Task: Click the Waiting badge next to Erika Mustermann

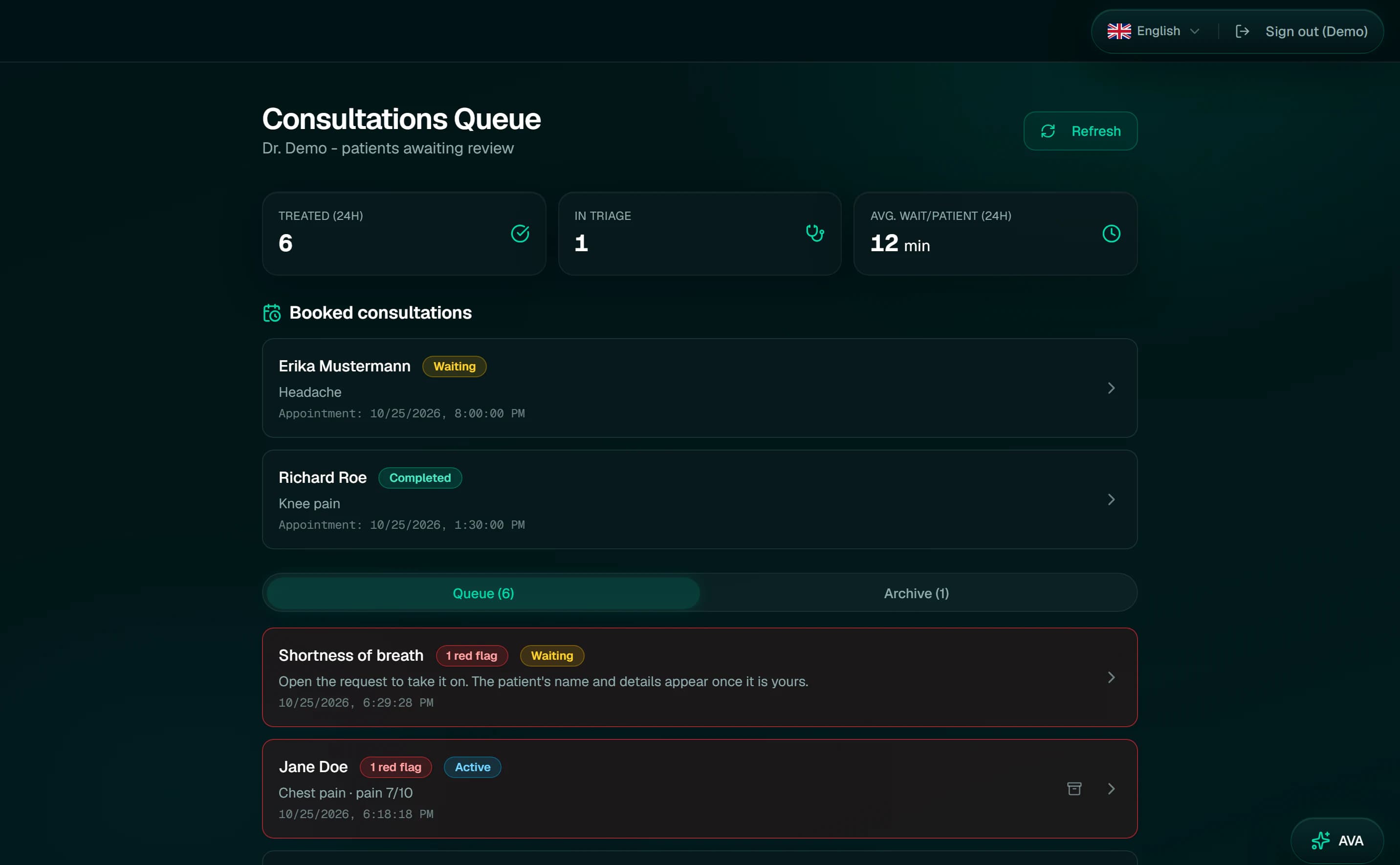Action: tap(454, 367)
